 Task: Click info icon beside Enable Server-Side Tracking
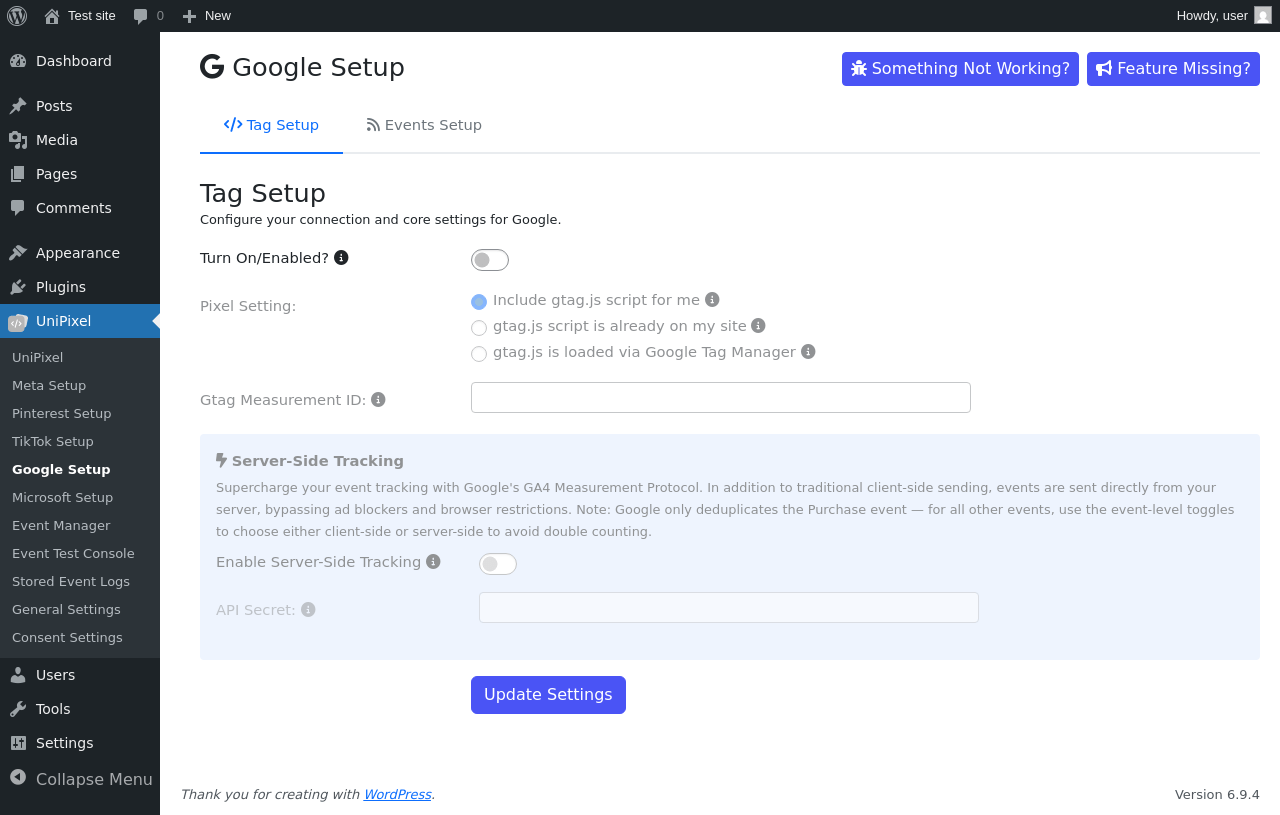[433, 562]
